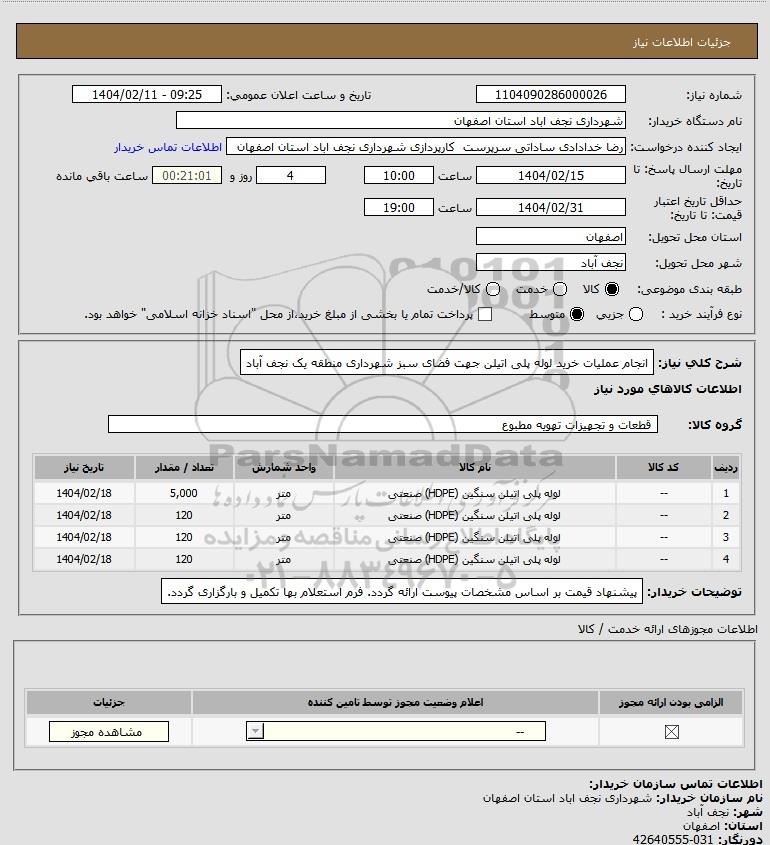Open the license status dropdown arrow
Image resolution: width=770 pixels, height=845 pixels.
click(255, 731)
